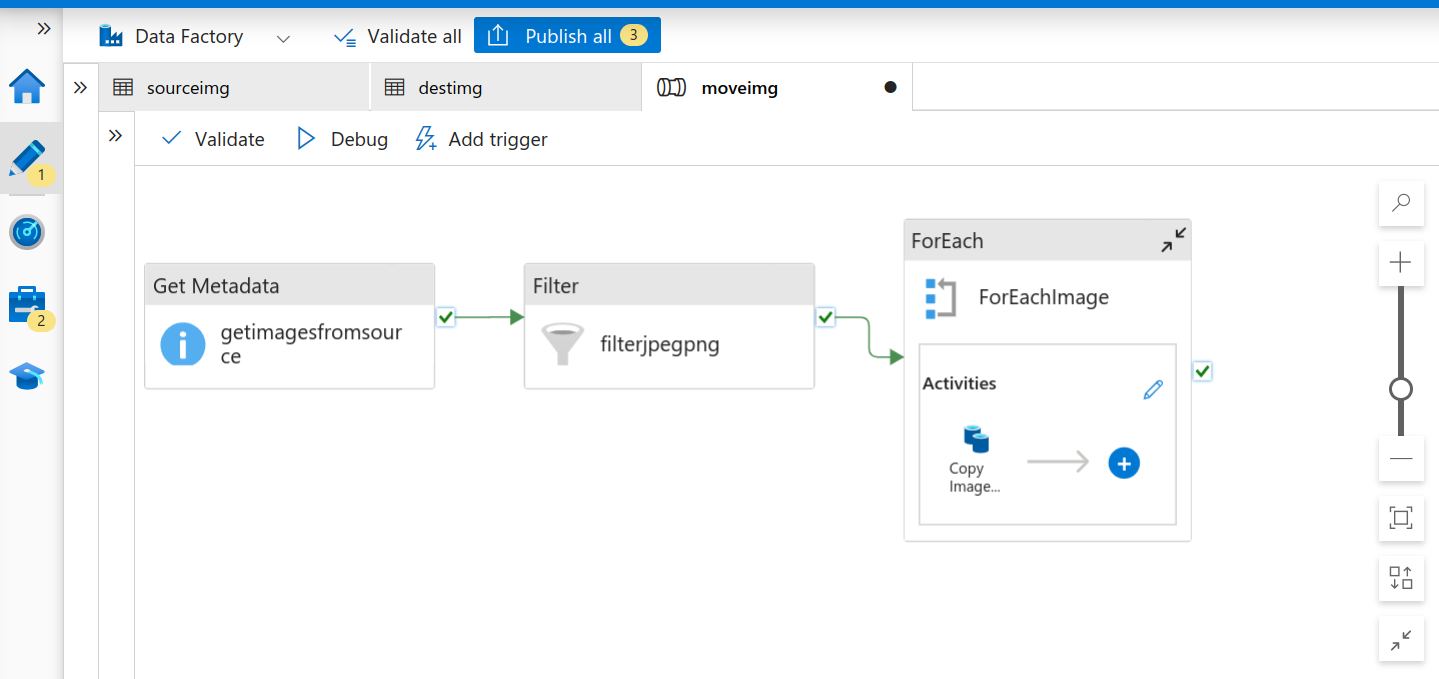1439x679 pixels.
Task: Zoom in with the plus button
Action: tap(1401, 263)
